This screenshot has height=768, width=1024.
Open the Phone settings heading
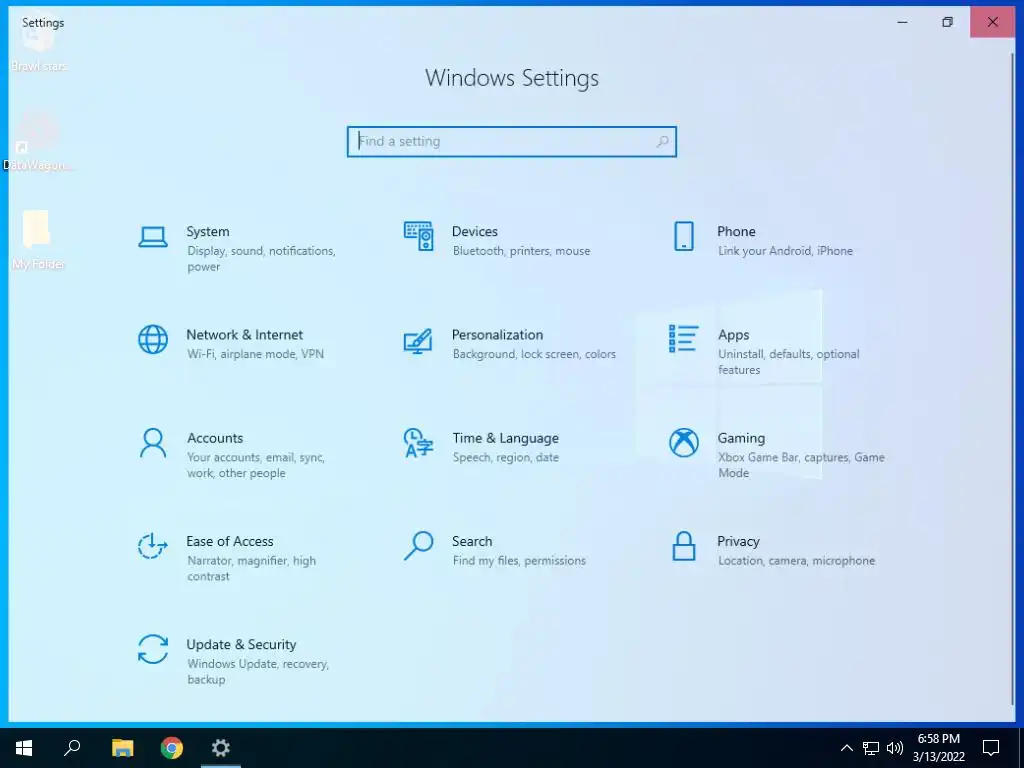click(x=736, y=231)
